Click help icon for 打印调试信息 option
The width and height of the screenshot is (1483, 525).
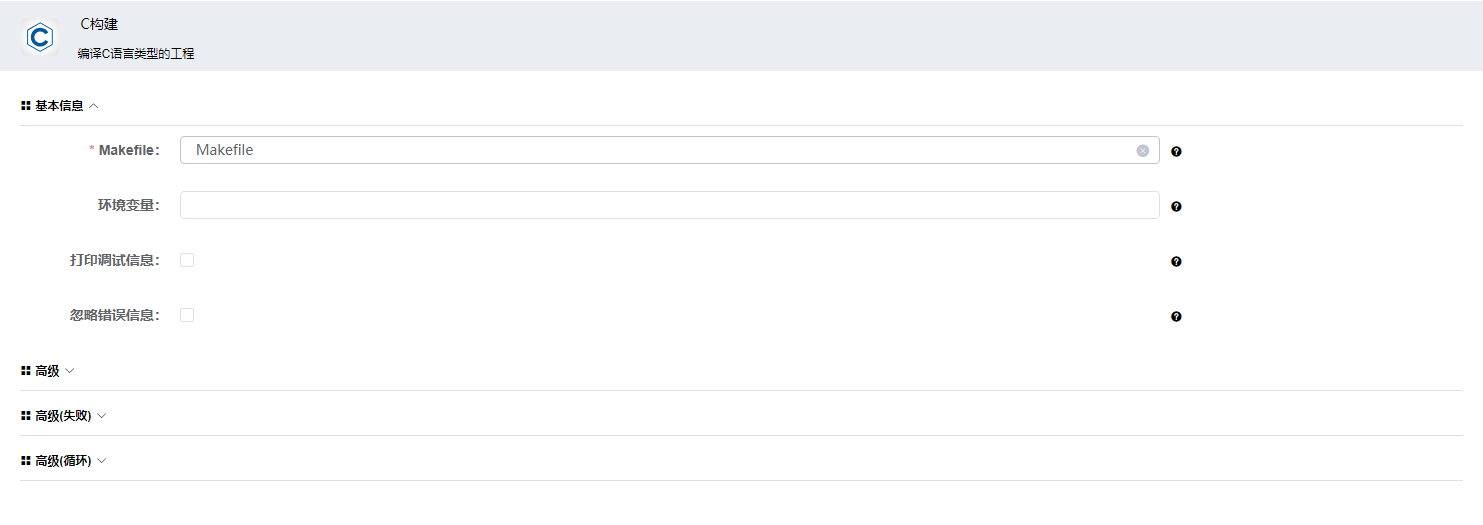(1176, 262)
